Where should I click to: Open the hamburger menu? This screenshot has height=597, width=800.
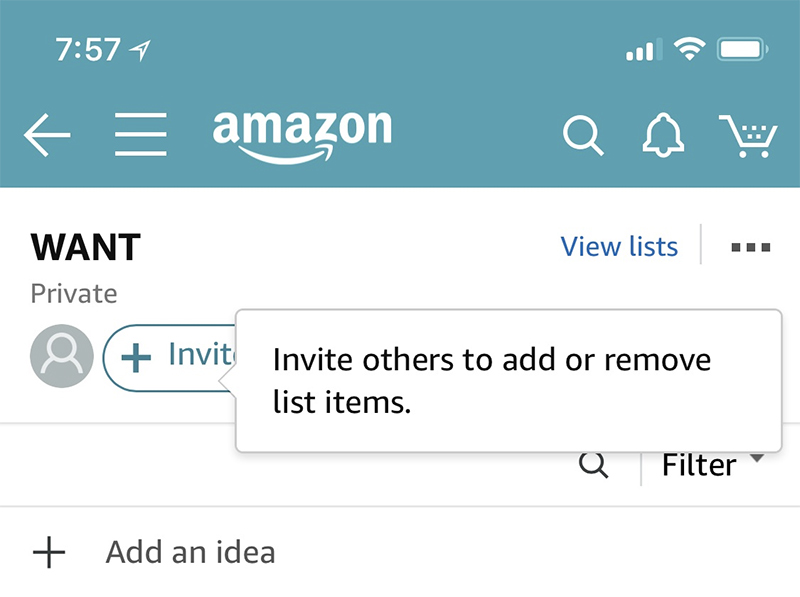coord(141,135)
